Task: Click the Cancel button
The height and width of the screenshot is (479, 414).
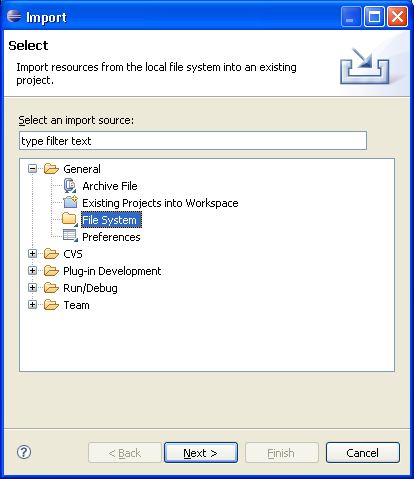Action: point(363,453)
